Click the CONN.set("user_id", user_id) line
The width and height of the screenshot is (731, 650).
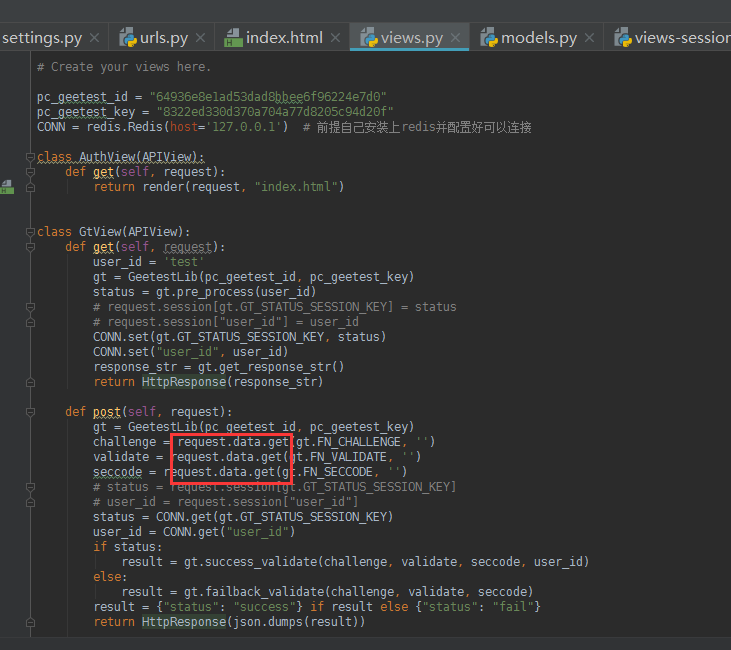click(191, 352)
